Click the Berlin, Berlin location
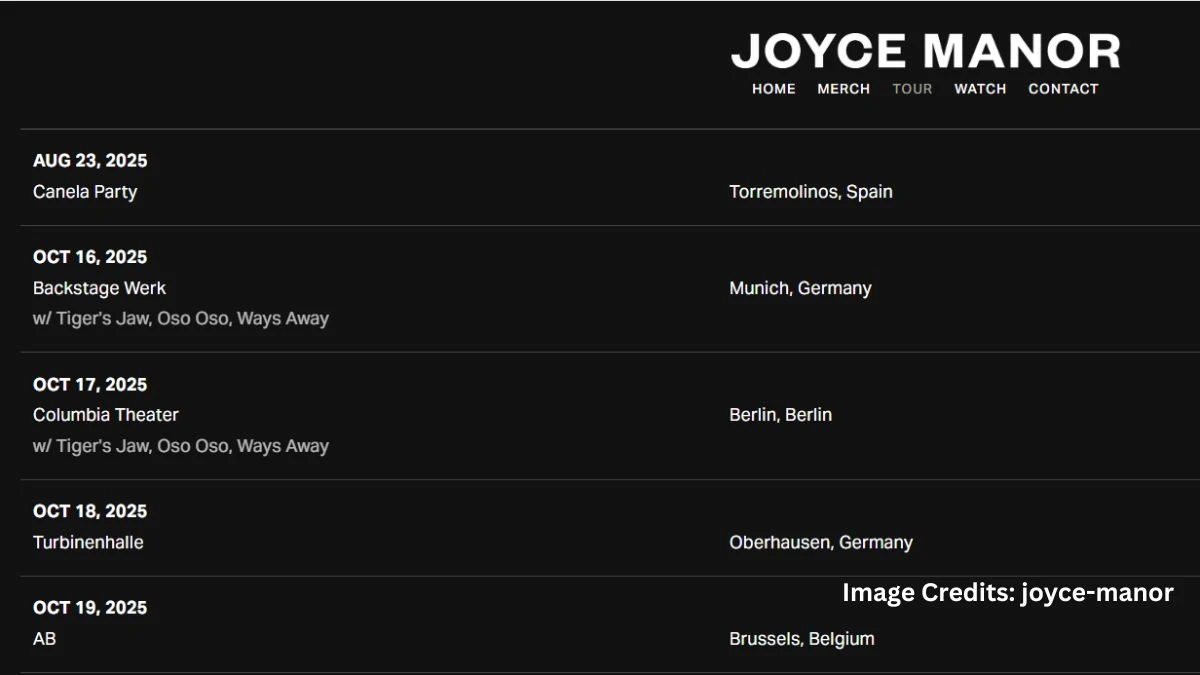 point(780,415)
